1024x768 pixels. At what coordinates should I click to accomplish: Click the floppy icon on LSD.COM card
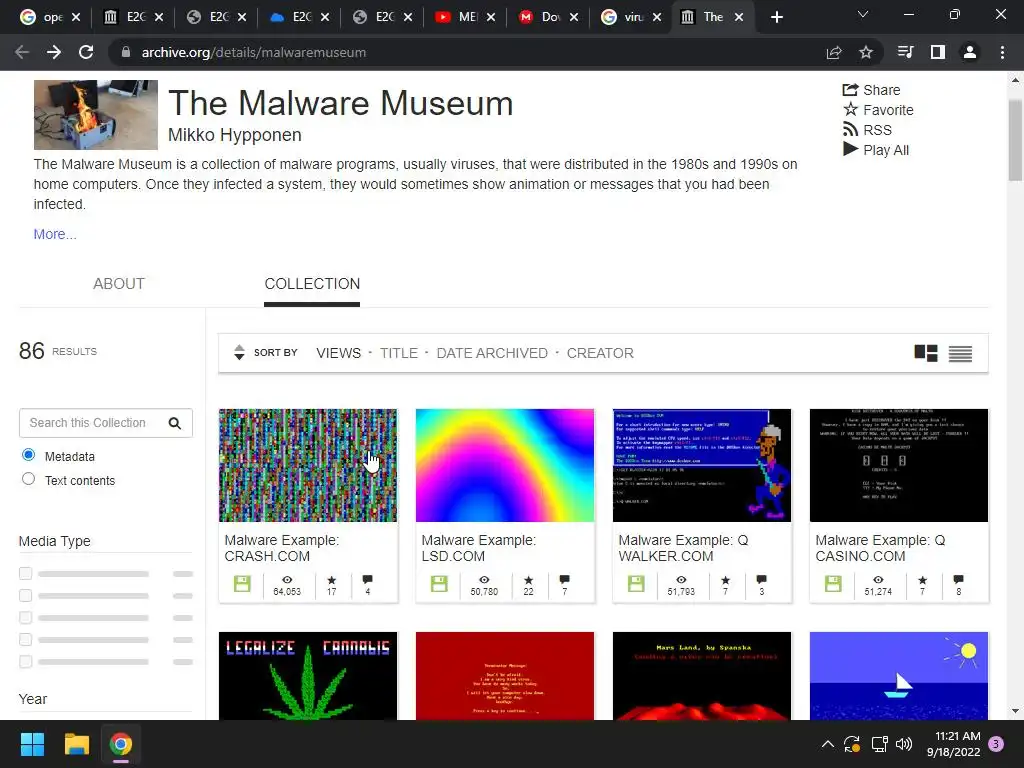click(x=440, y=584)
